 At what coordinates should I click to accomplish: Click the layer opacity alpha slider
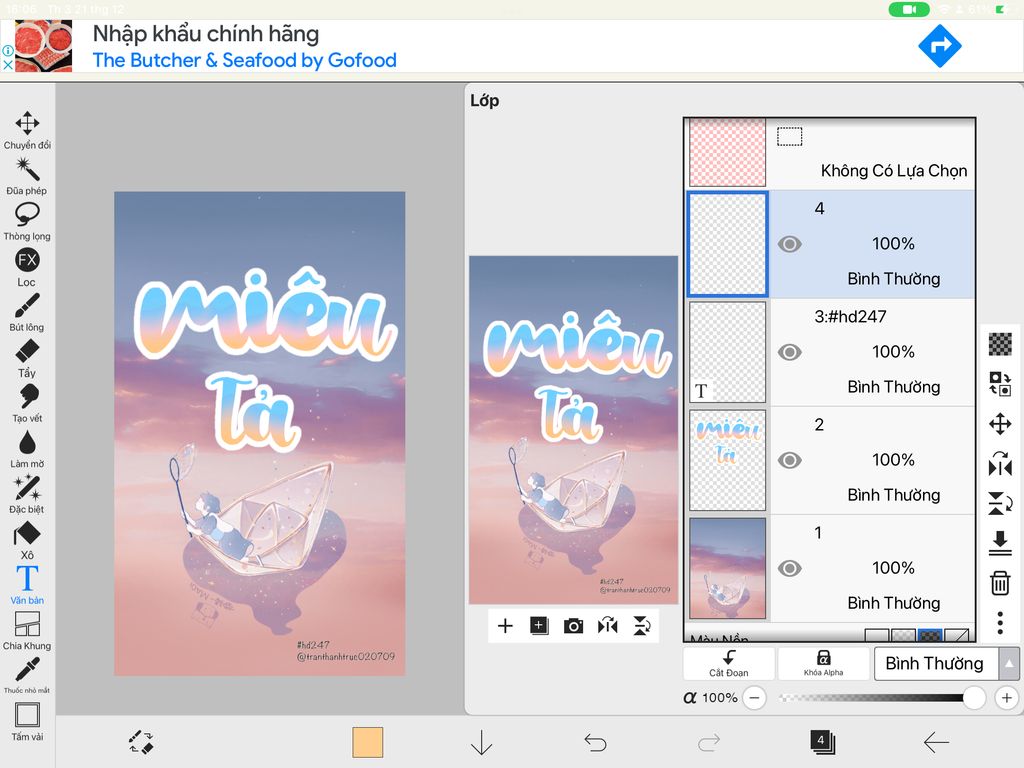tap(880, 697)
